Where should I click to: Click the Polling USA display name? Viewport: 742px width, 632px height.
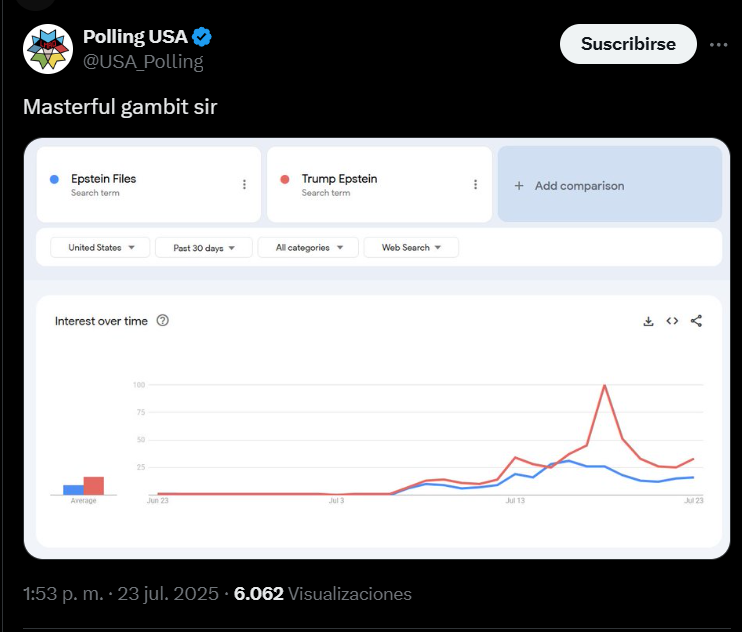coord(135,38)
